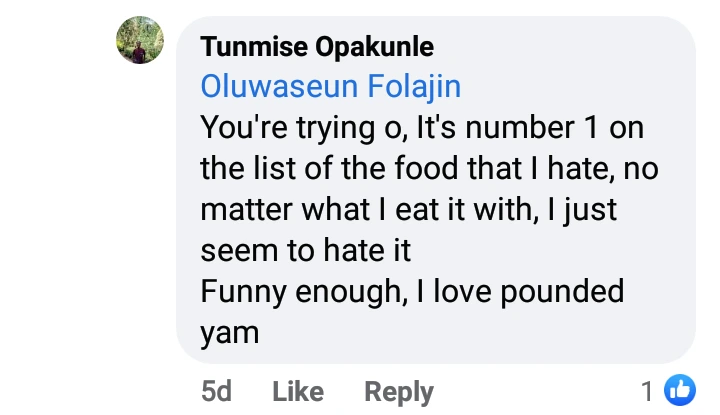Visit the tagged Oluwaseun Folajin profile

pyautogui.click(x=331, y=87)
